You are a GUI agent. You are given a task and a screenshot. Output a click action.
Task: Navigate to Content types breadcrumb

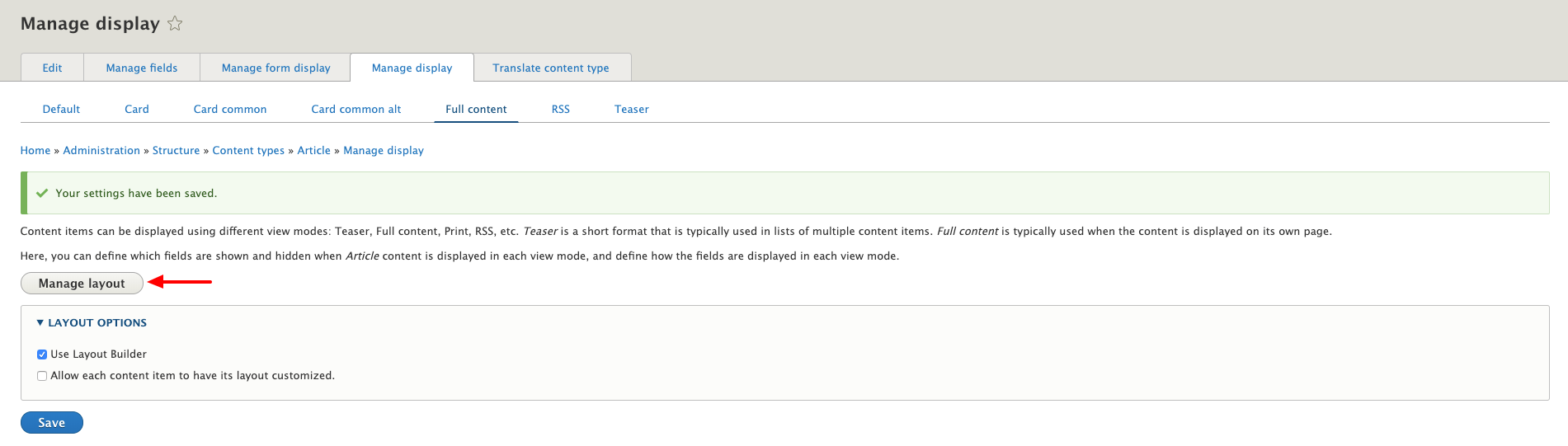tap(248, 150)
